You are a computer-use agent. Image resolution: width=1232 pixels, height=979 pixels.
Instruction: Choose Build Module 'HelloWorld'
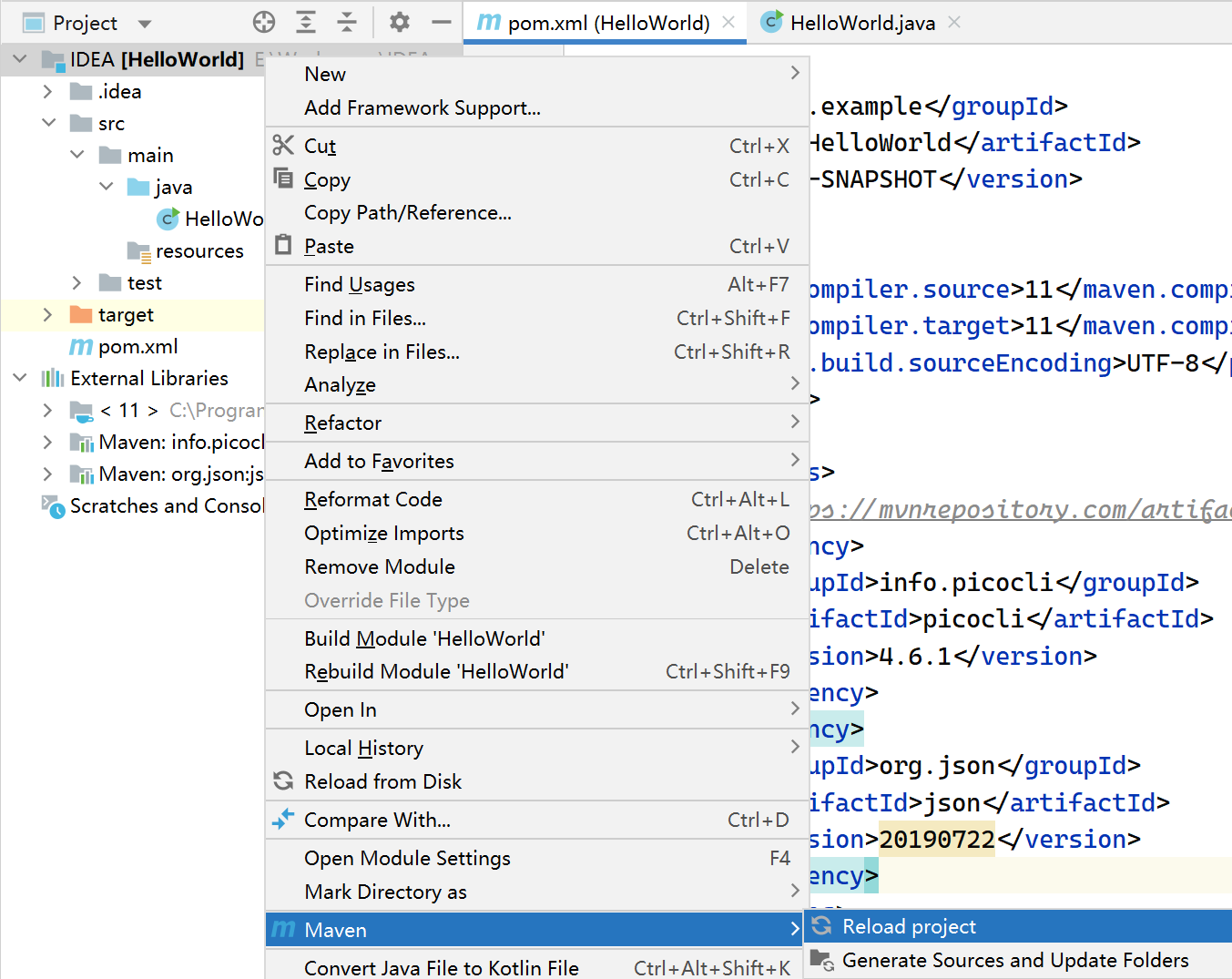coord(537,638)
